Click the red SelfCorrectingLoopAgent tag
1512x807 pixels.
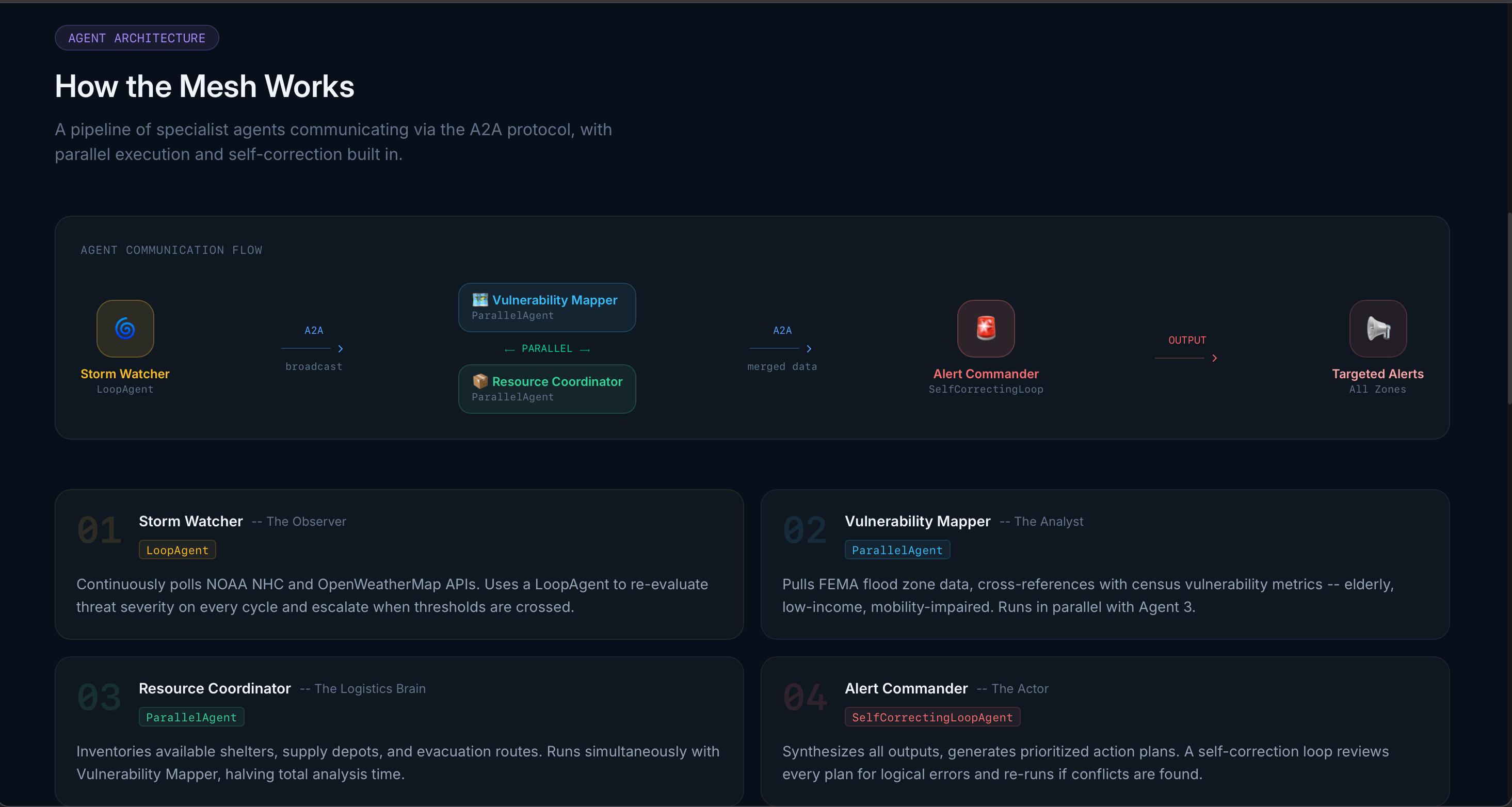click(x=932, y=717)
